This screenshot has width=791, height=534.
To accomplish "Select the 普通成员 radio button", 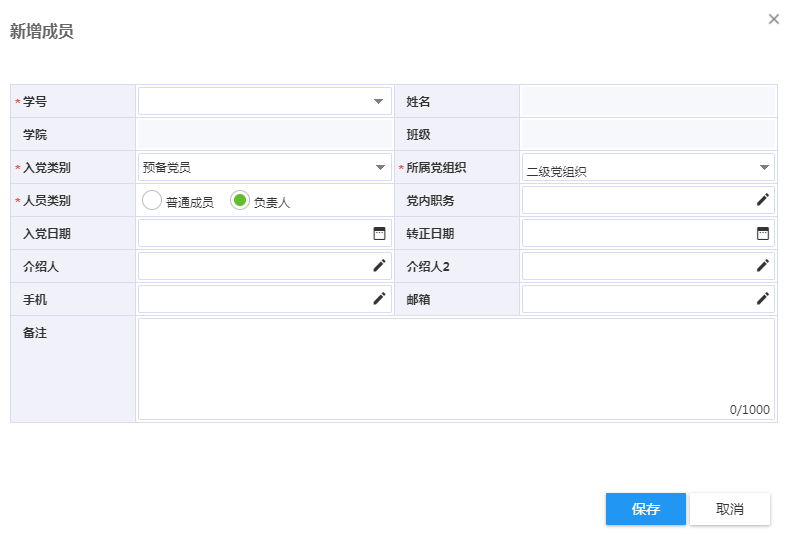I will pos(152,200).
